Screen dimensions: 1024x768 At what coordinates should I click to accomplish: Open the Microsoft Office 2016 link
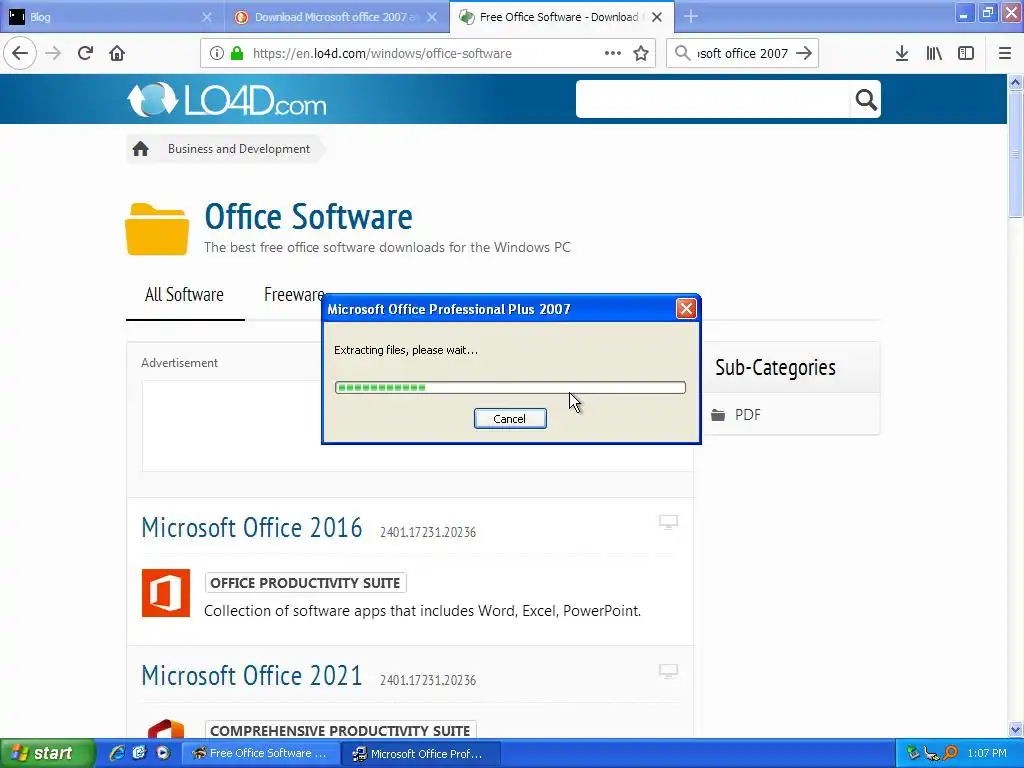pyautogui.click(x=252, y=528)
